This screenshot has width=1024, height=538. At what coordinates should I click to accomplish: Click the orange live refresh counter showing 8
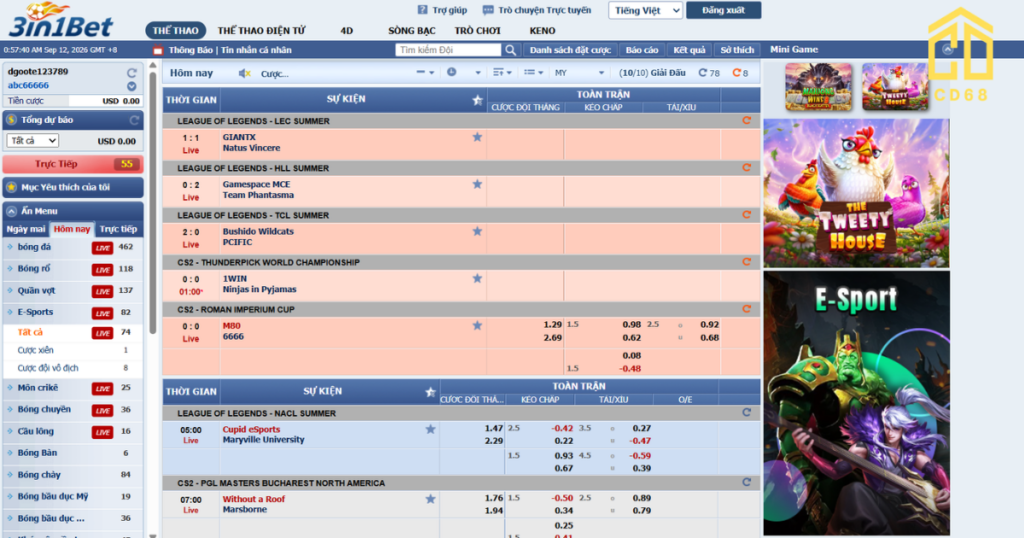740,73
